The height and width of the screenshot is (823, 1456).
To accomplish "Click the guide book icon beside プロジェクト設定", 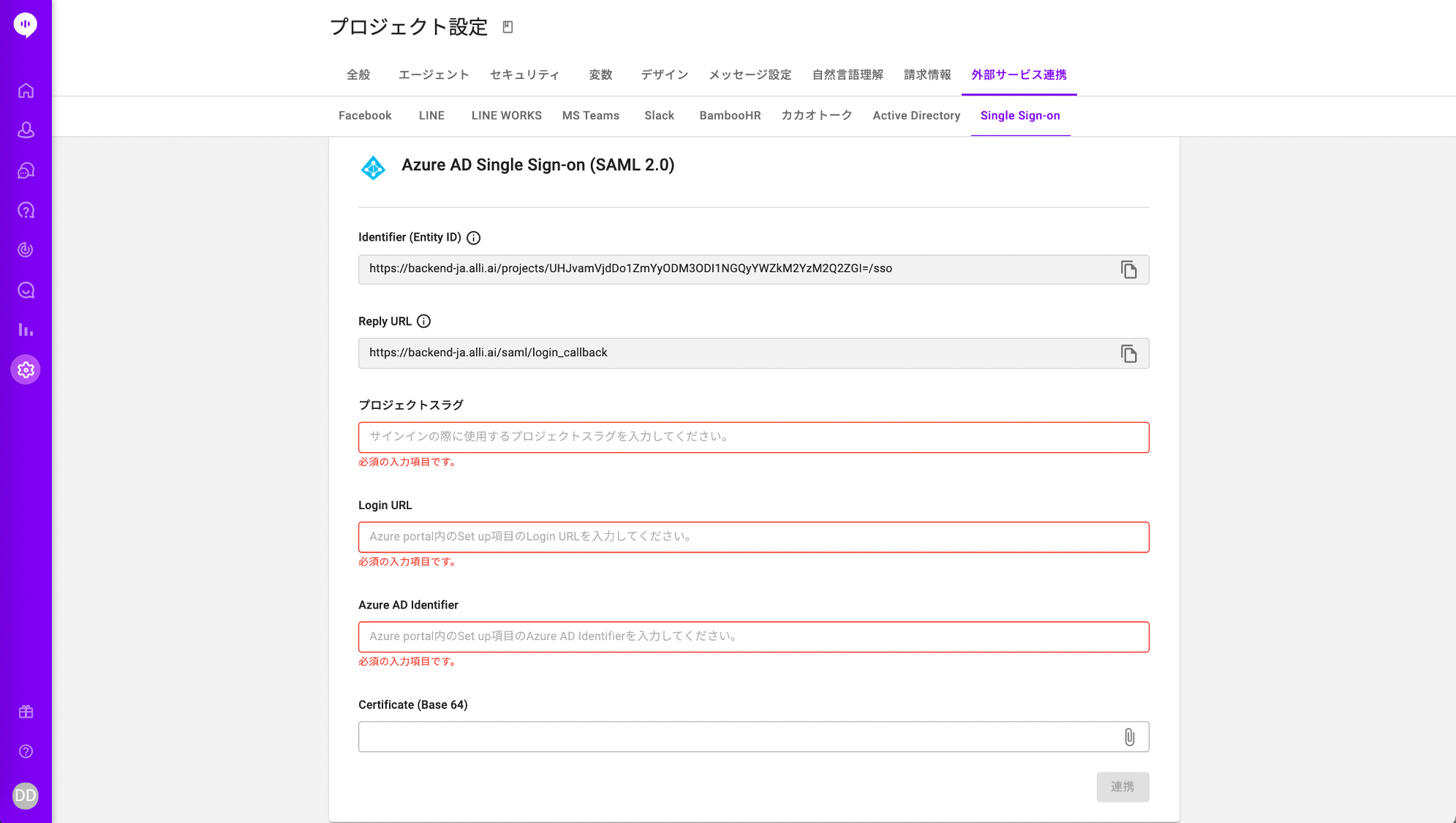I will pyautogui.click(x=508, y=27).
